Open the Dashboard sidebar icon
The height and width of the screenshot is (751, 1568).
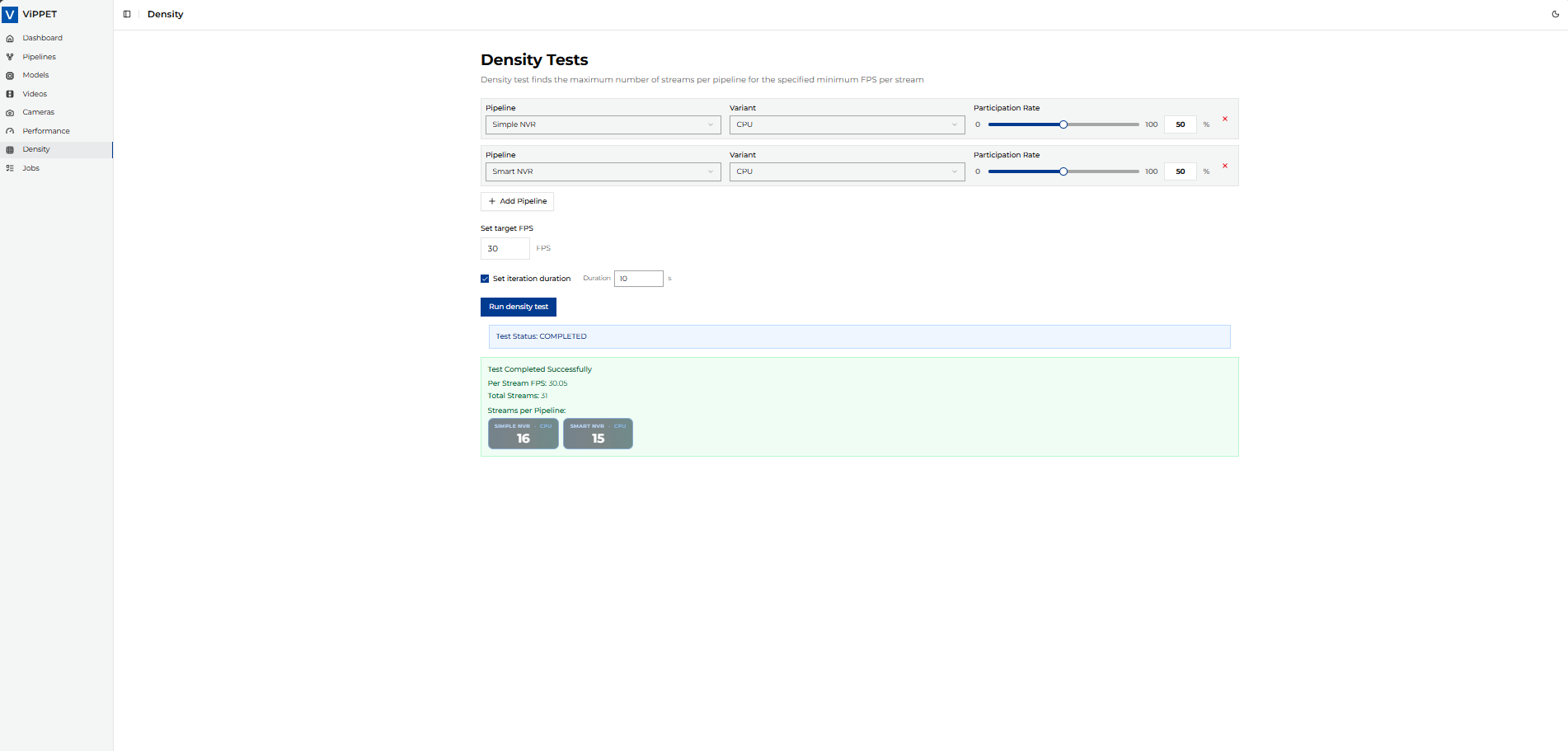point(9,38)
